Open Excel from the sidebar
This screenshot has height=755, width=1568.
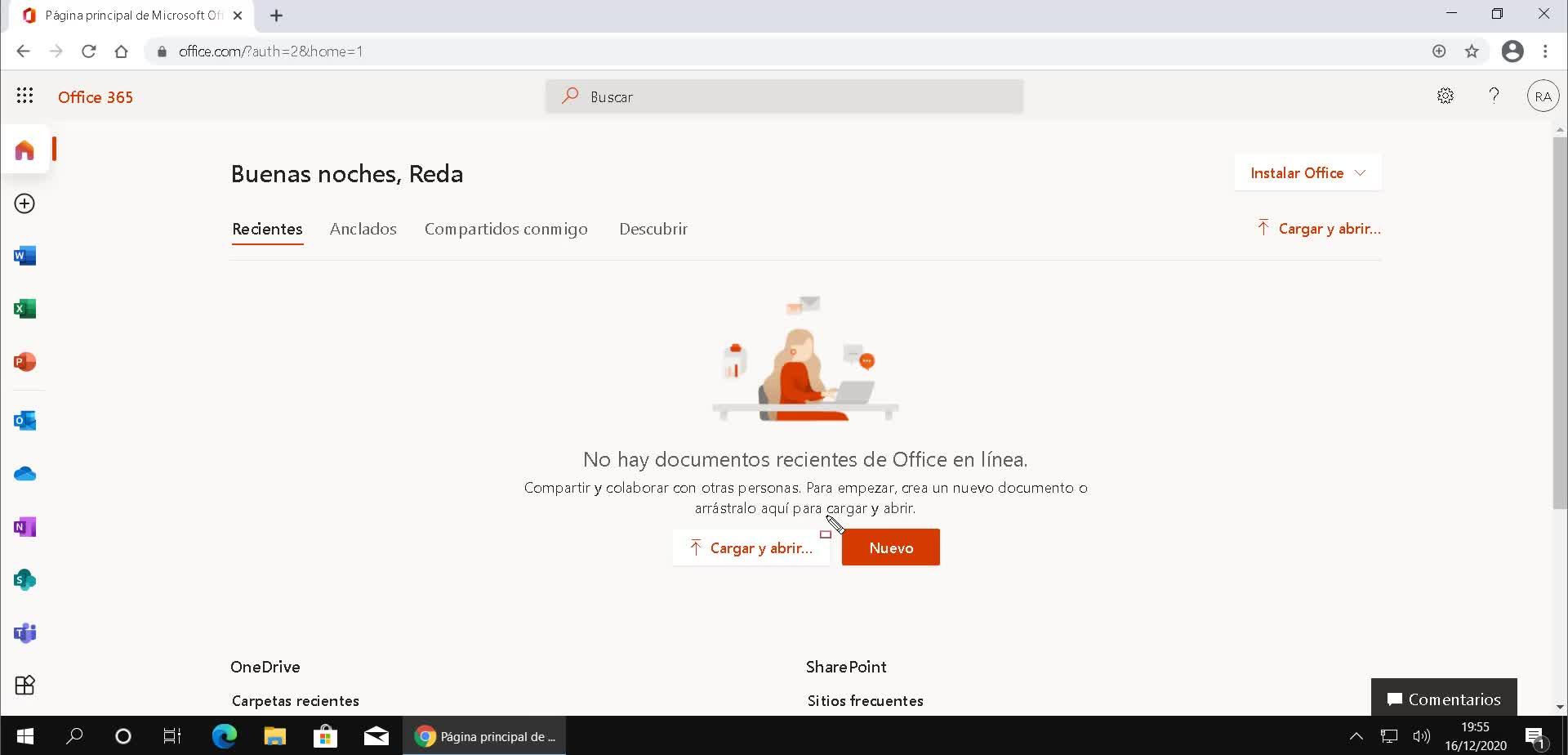pyautogui.click(x=24, y=309)
